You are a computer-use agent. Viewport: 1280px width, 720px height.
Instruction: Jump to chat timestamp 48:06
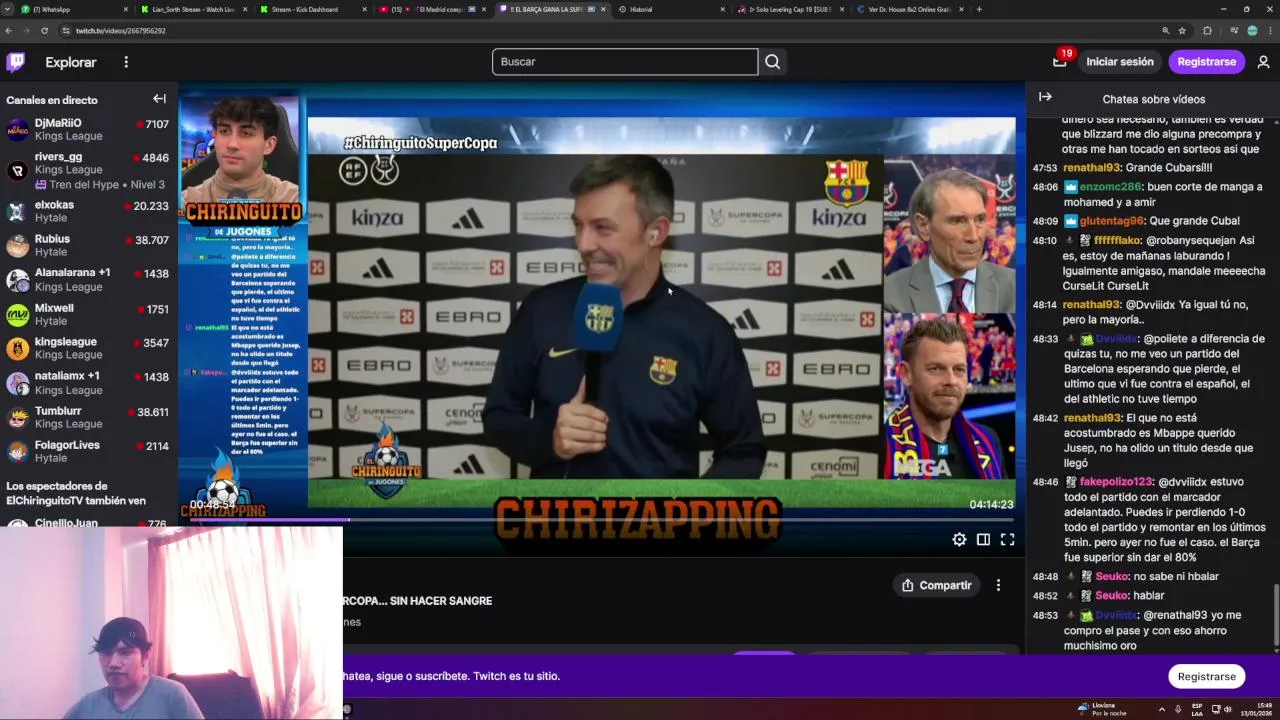[1045, 187]
